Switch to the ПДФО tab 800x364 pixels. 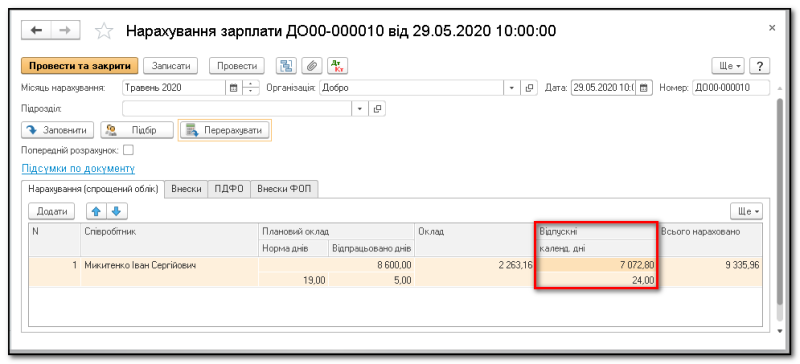229,189
